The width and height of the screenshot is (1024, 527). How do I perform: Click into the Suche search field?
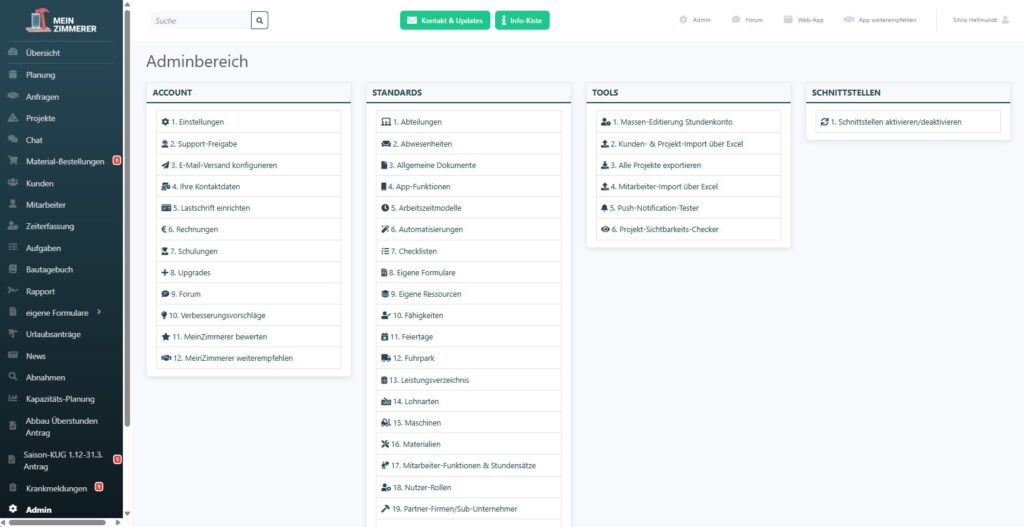[200, 20]
